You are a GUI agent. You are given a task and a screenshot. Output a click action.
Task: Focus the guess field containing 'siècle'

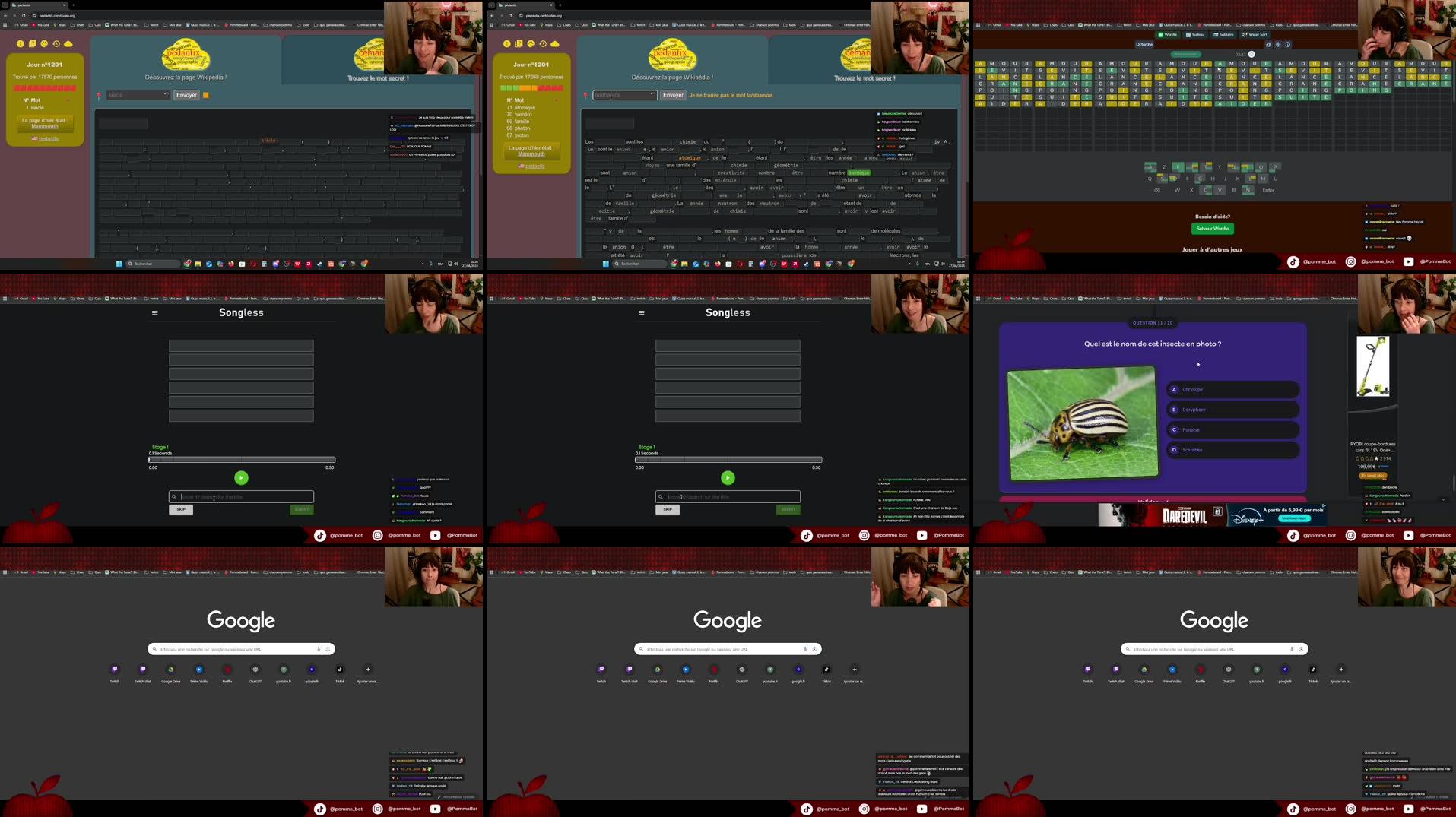tap(138, 95)
